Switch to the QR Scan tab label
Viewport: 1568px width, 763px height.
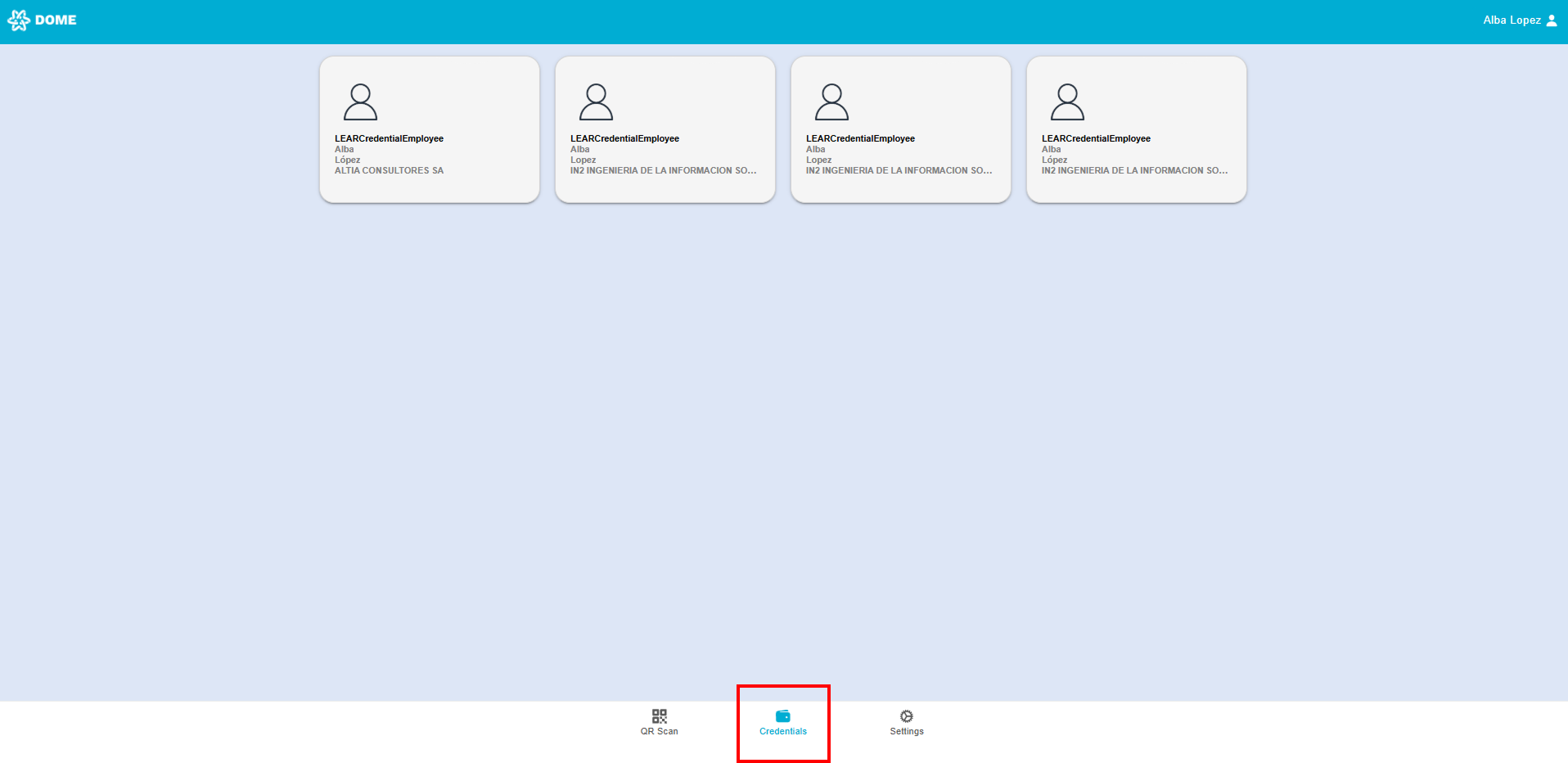[x=659, y=731]
